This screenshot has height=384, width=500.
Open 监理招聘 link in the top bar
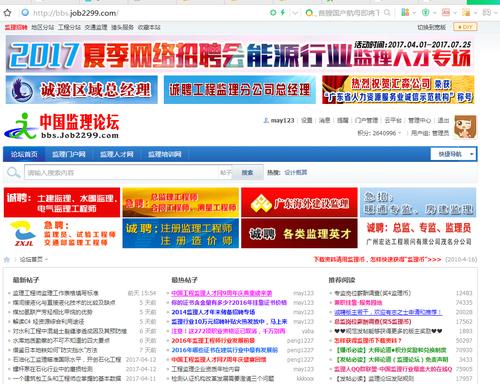coord(16,27)
